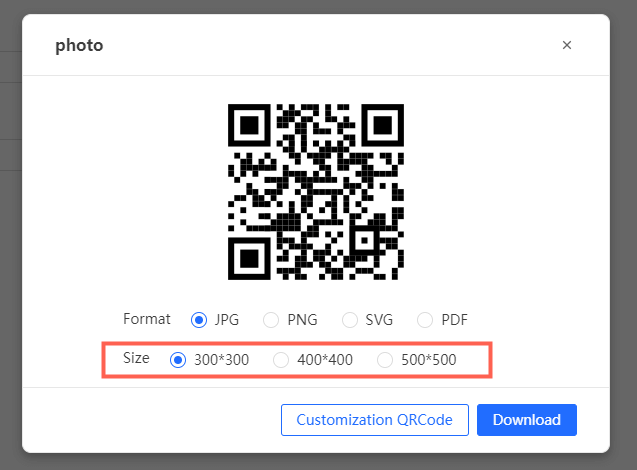Click the 'Format' row label
The height and width of the screenshot is (470, 637).
coord(147,319)
